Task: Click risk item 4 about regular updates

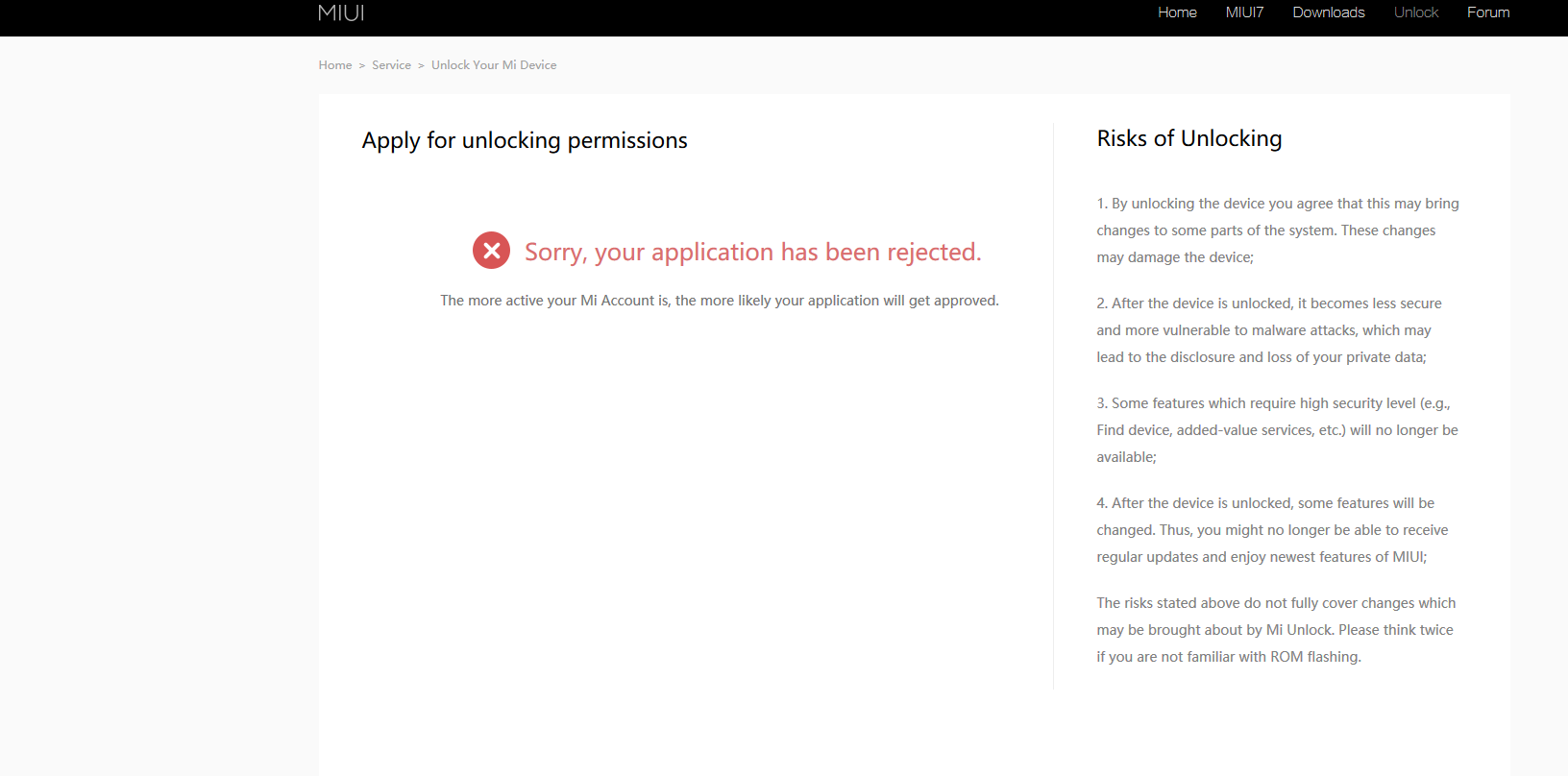Action: (x=1272, y=530)
